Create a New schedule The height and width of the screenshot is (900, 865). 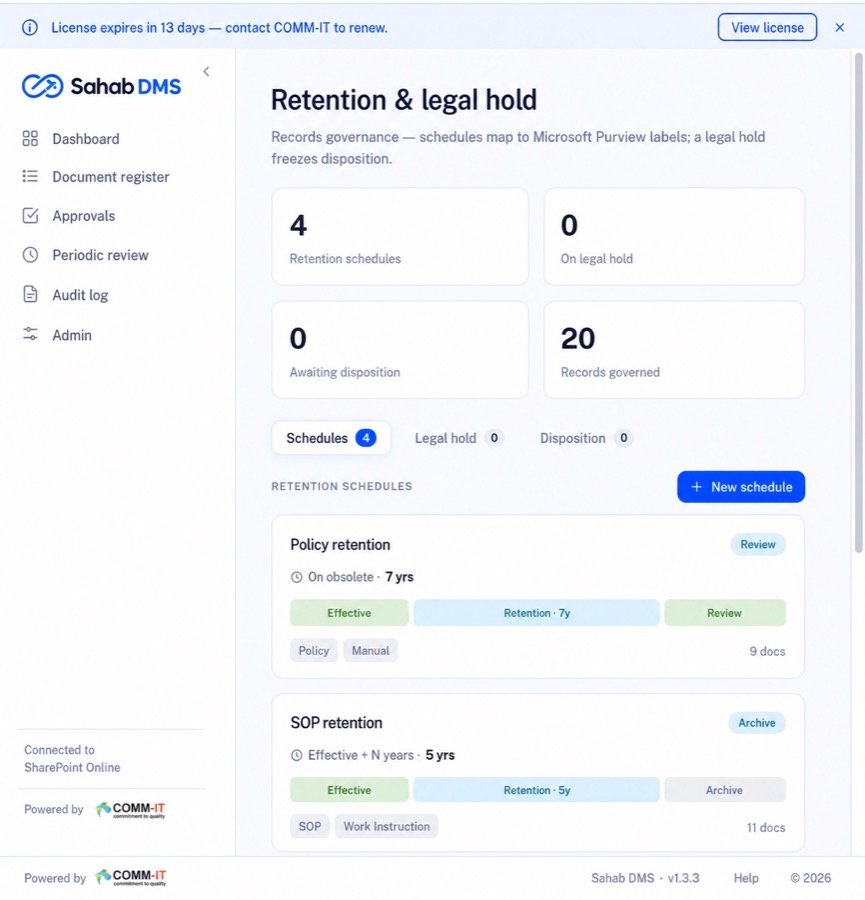(741, 487)
